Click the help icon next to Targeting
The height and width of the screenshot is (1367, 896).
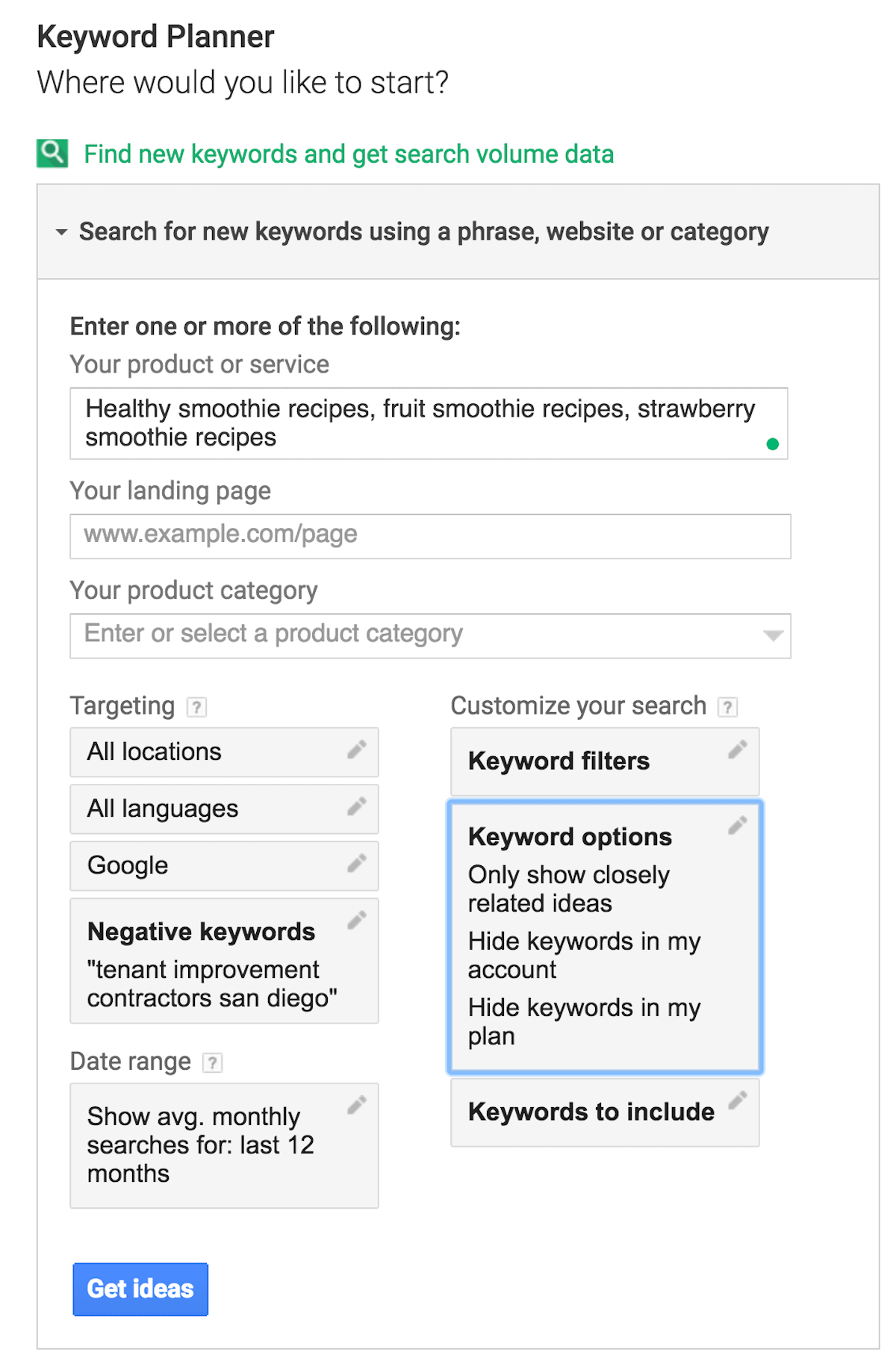click(x=196, y=706)
